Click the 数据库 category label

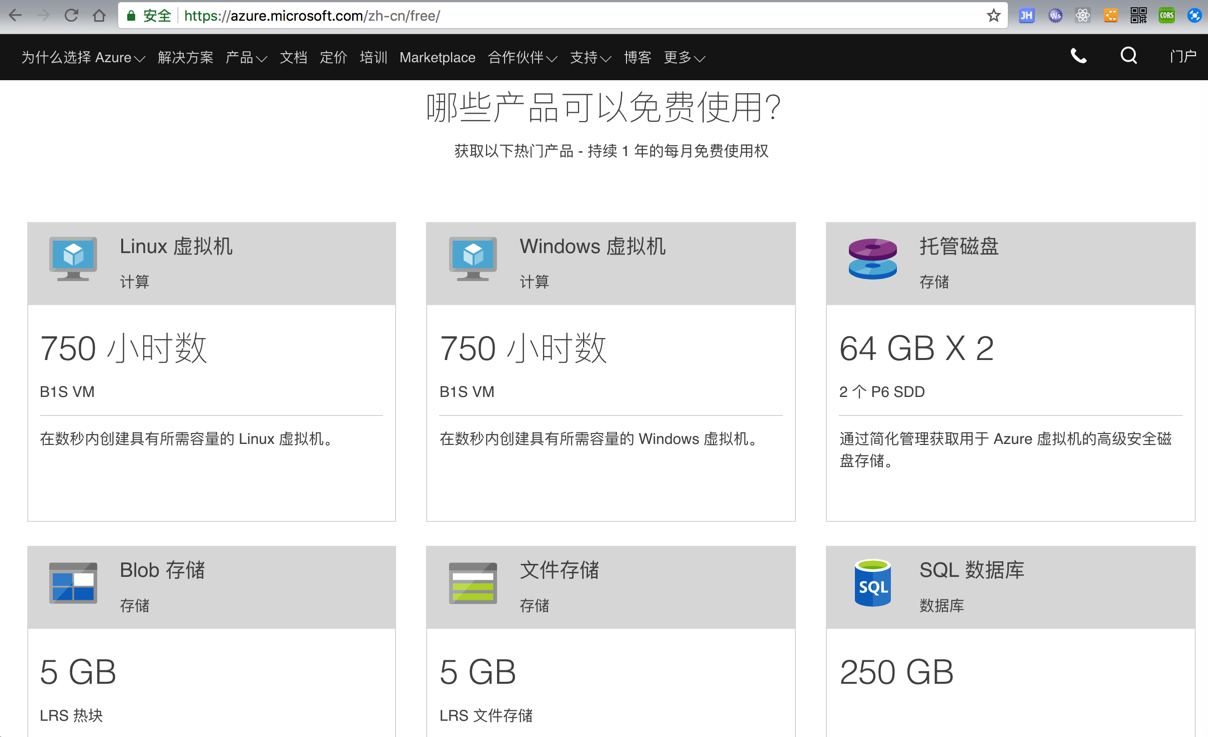(942, 606)
